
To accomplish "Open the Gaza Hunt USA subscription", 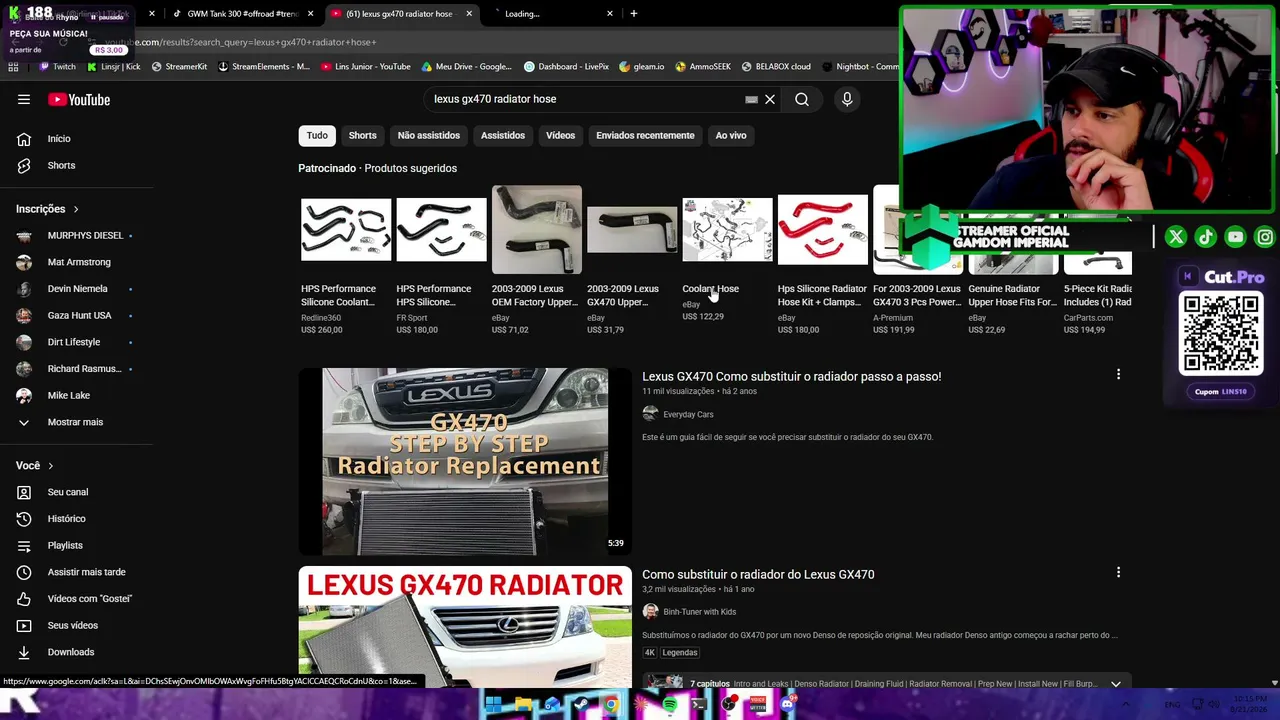I will click(x=76, y=316).
